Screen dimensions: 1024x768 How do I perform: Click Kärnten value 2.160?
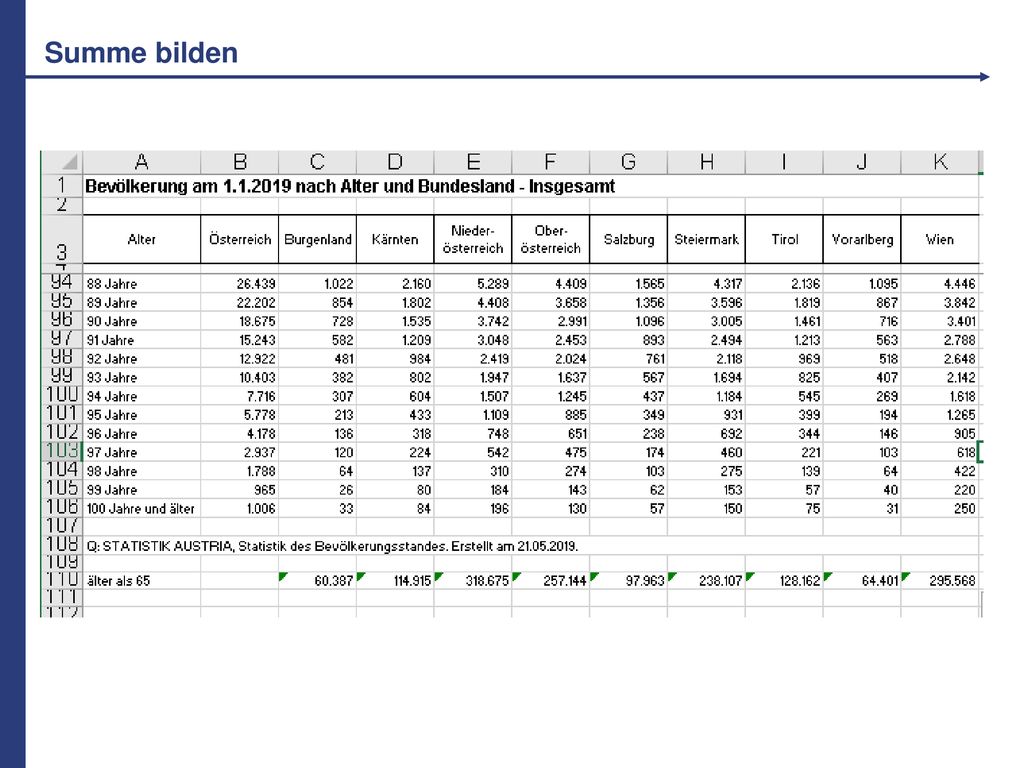pyautogui.click(x=395, y=283)
